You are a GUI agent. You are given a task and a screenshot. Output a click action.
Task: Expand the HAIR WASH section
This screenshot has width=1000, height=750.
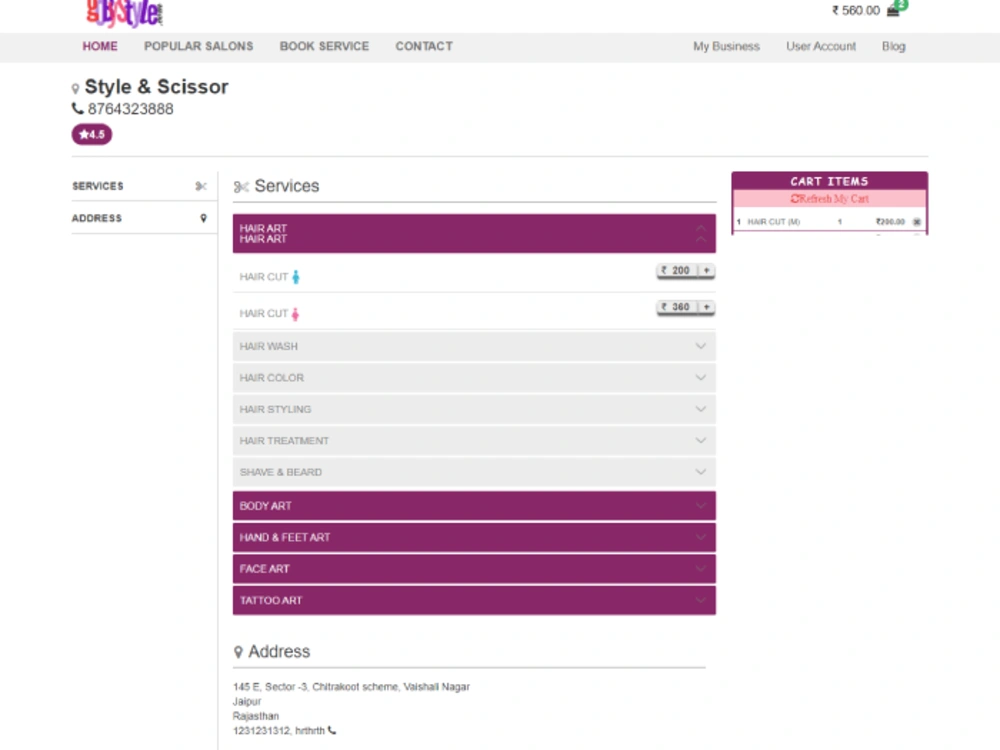(x=474, y=346)
